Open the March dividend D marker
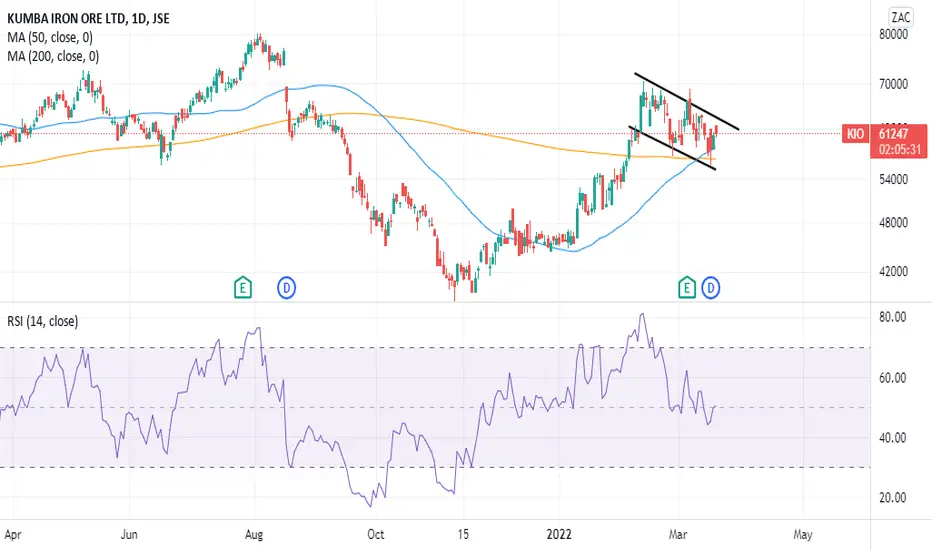Screen dimensions: 932x550 710,288
